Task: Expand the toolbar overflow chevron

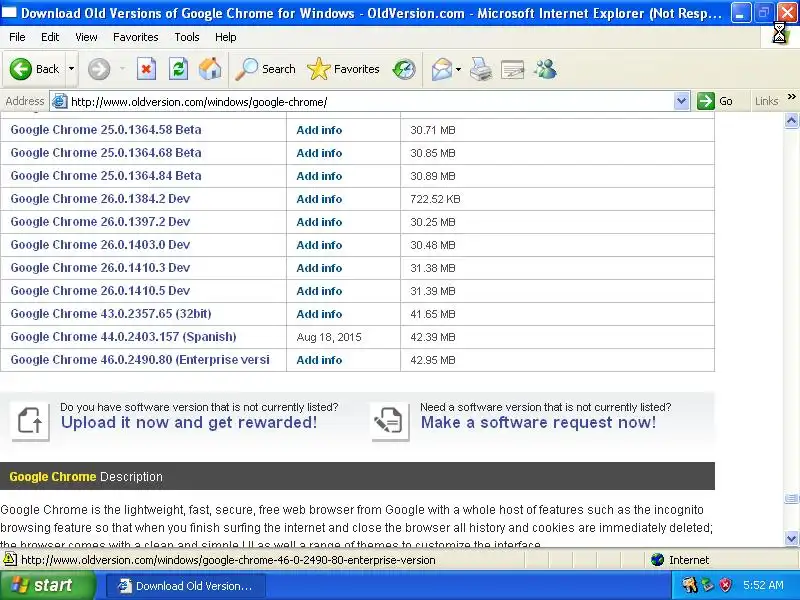Action: (x=791, y=96)
